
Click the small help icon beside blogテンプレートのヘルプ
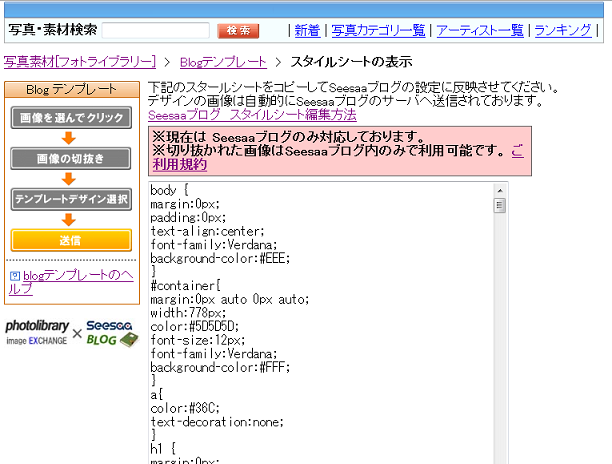14,275
